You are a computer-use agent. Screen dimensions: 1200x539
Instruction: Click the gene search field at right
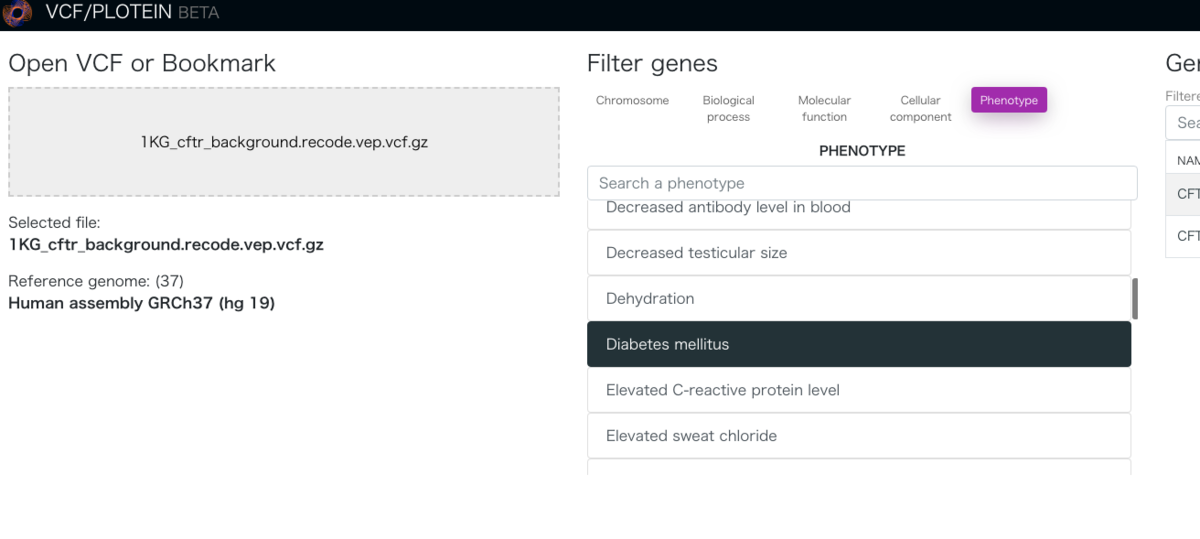(1183, 123)
